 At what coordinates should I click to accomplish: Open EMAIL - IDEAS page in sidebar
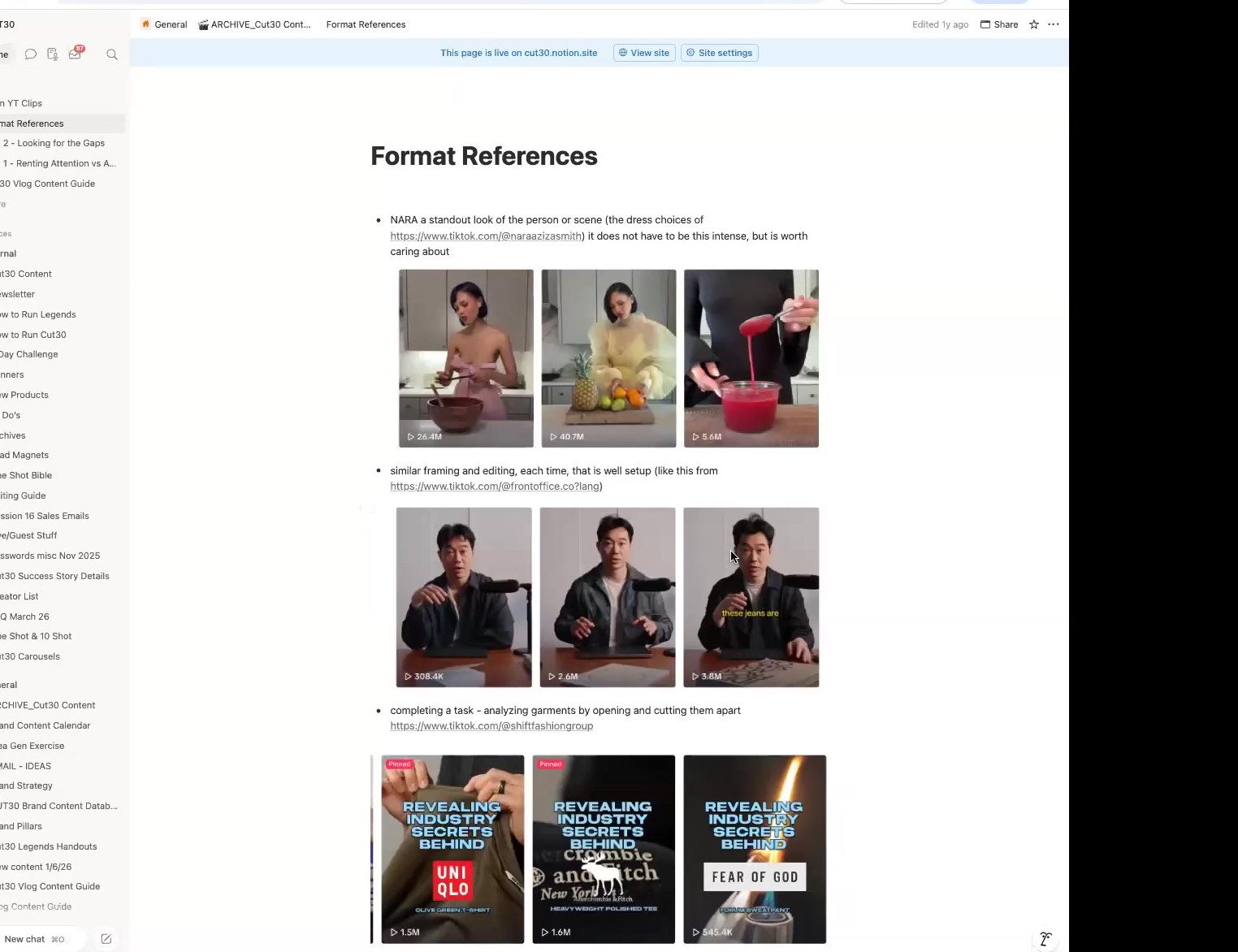[x=63, y=766]
